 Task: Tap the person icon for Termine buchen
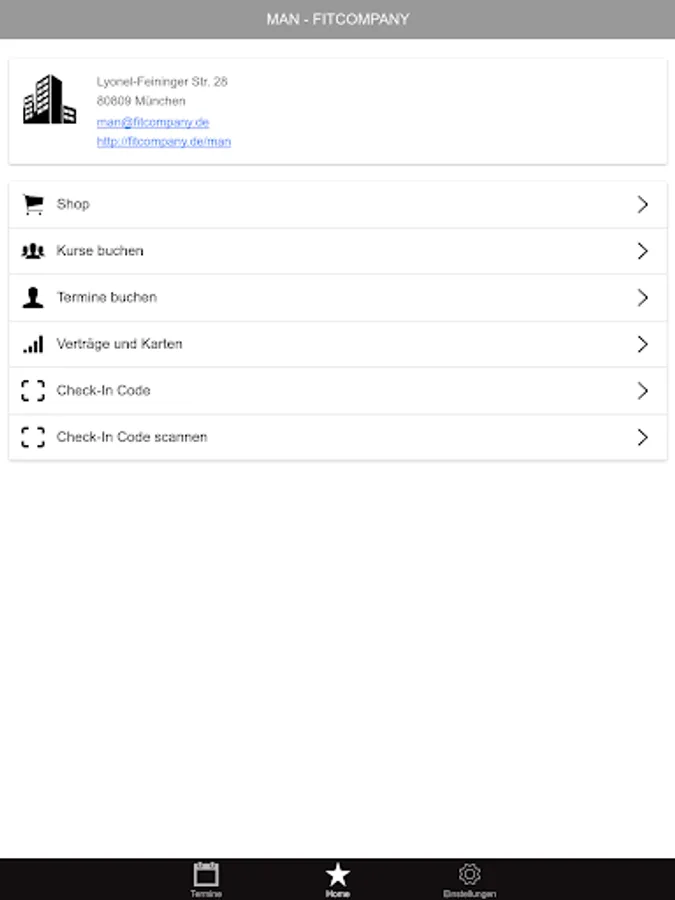click(33, 297)
